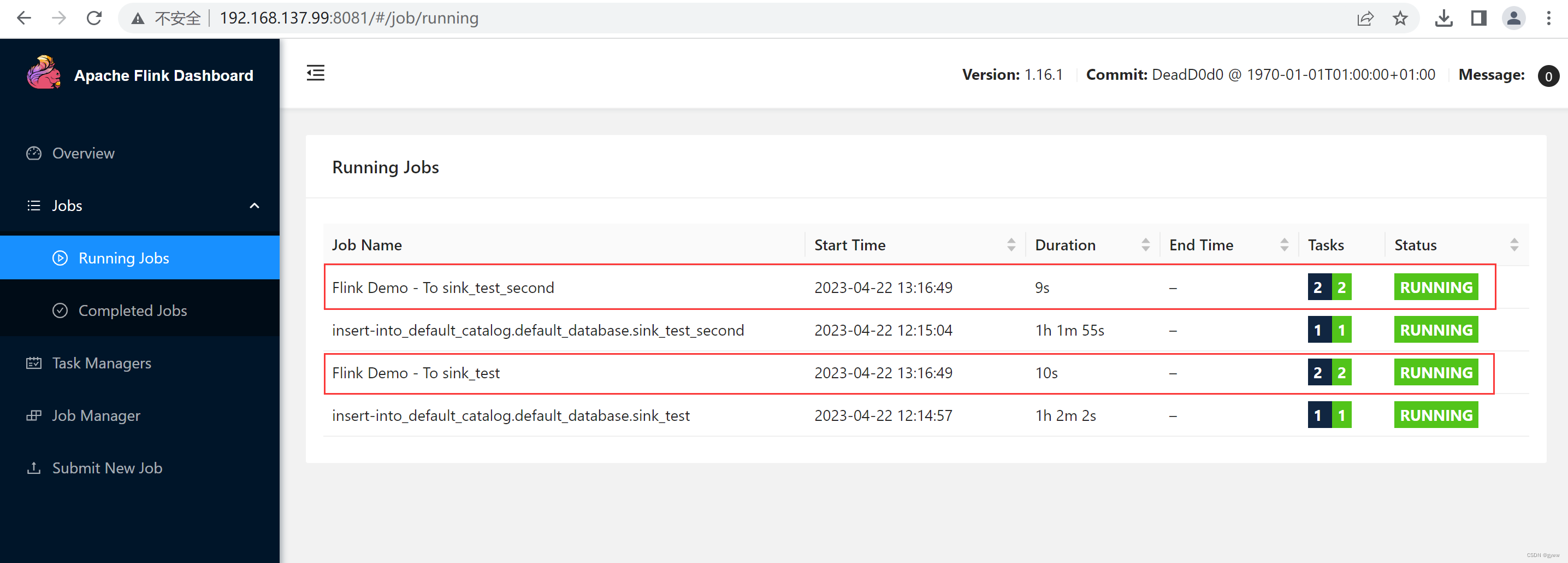The width and height of the screenshot is (1568, 563).
Task: Click duration 1h 1m 55s cell
Action: (1069, 330)
